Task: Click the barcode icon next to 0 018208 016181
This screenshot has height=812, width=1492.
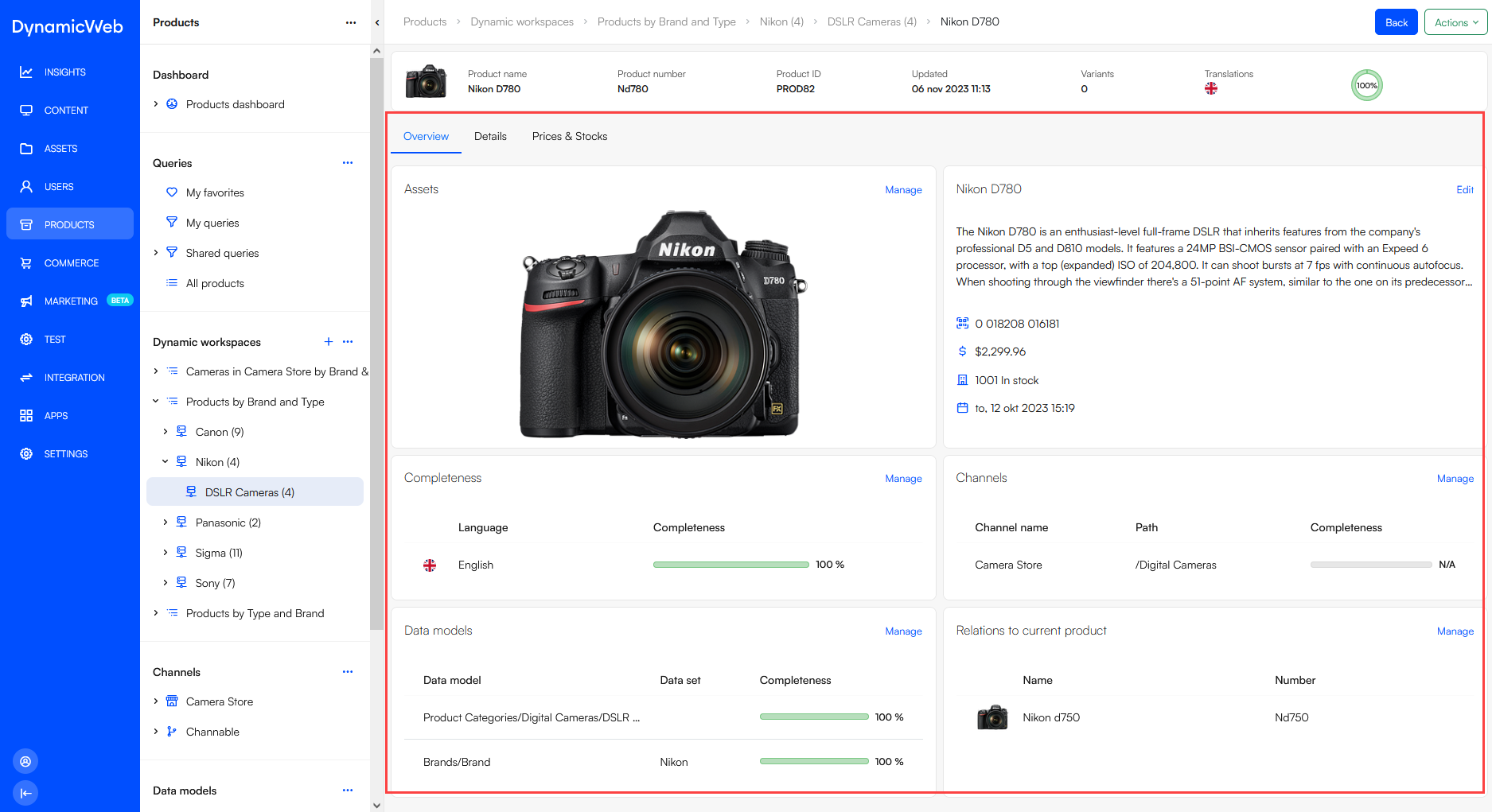Action: pos(963,324)
